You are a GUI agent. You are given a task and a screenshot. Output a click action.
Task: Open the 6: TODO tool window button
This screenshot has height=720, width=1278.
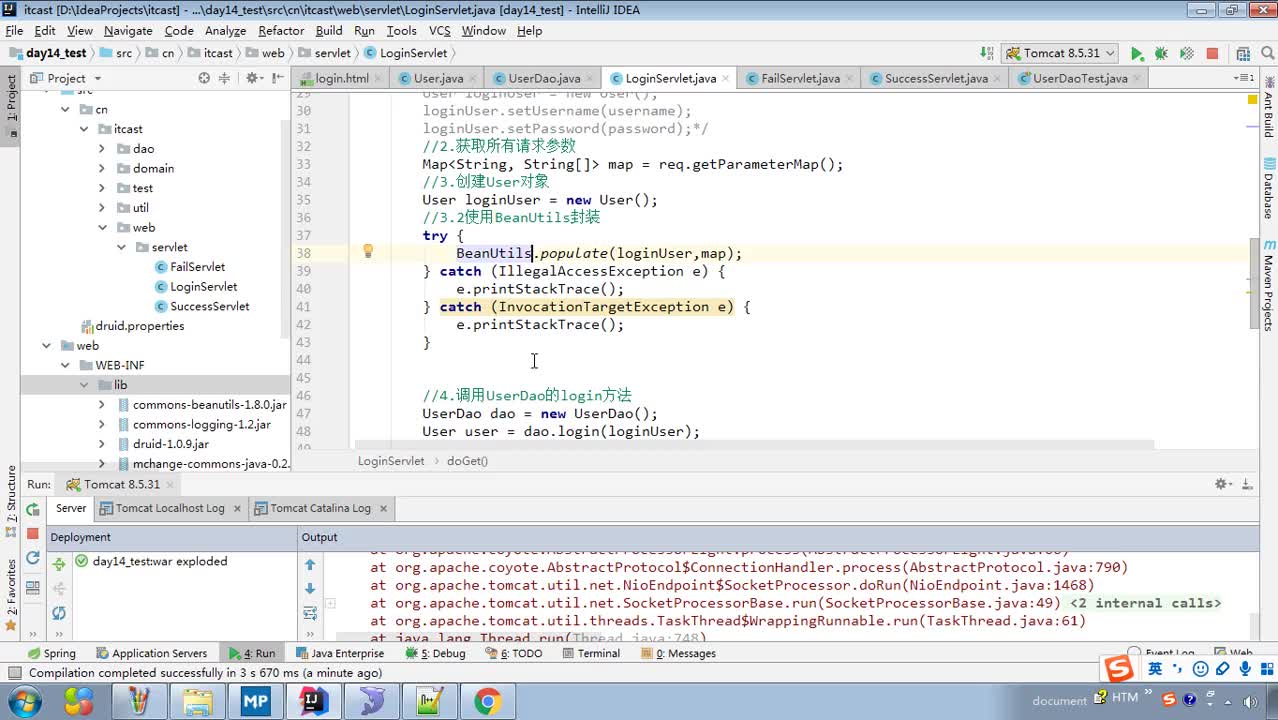pyautogui.click(x=513, y=653)
